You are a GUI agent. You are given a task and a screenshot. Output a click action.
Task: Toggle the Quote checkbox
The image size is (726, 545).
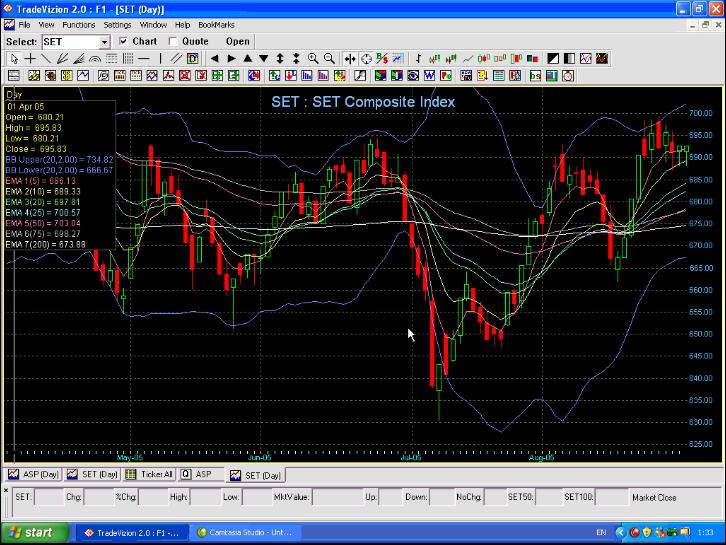pyautogui.click(x=173, y=41)
